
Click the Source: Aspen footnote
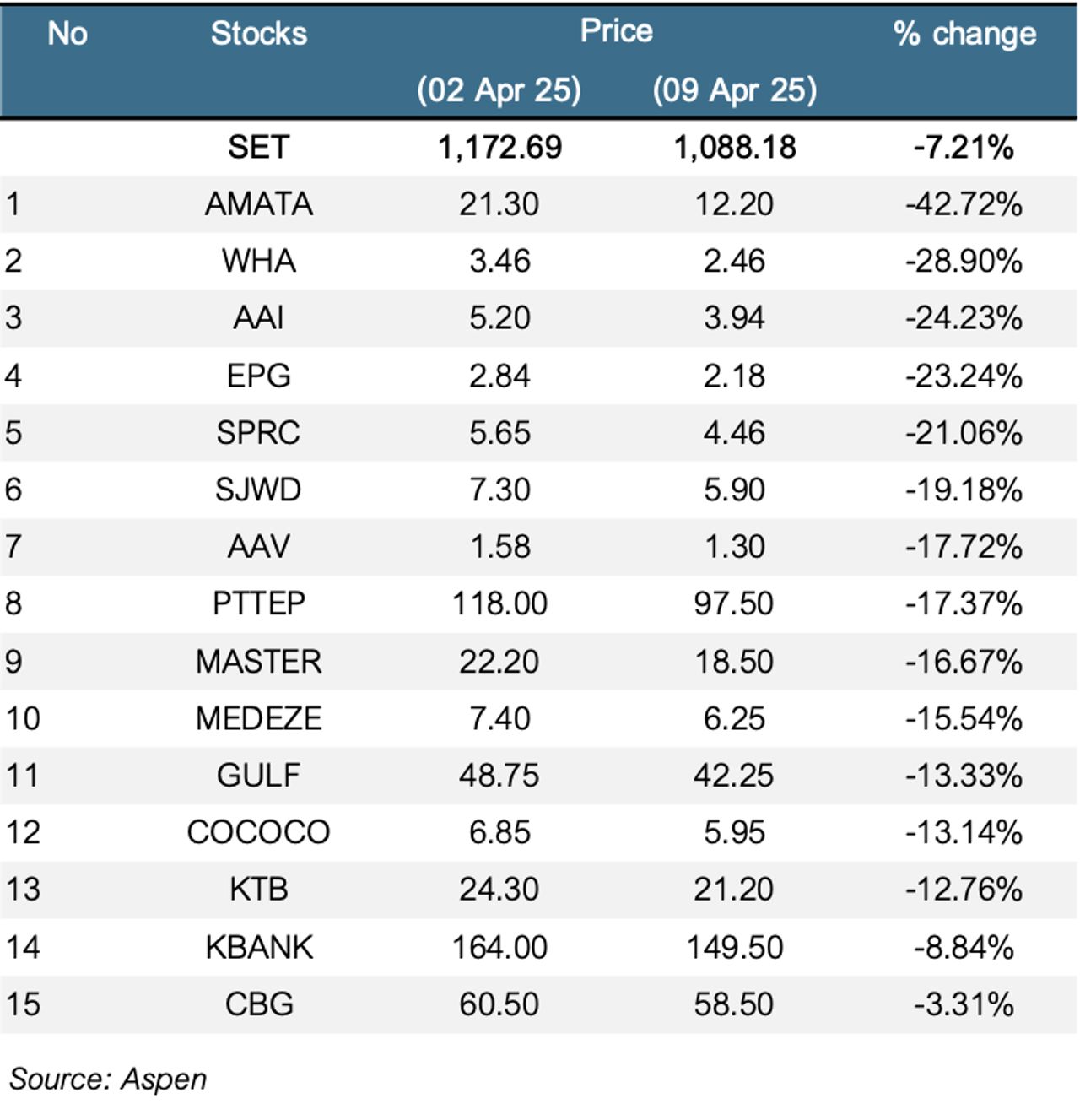click(x=108, y=1079)
